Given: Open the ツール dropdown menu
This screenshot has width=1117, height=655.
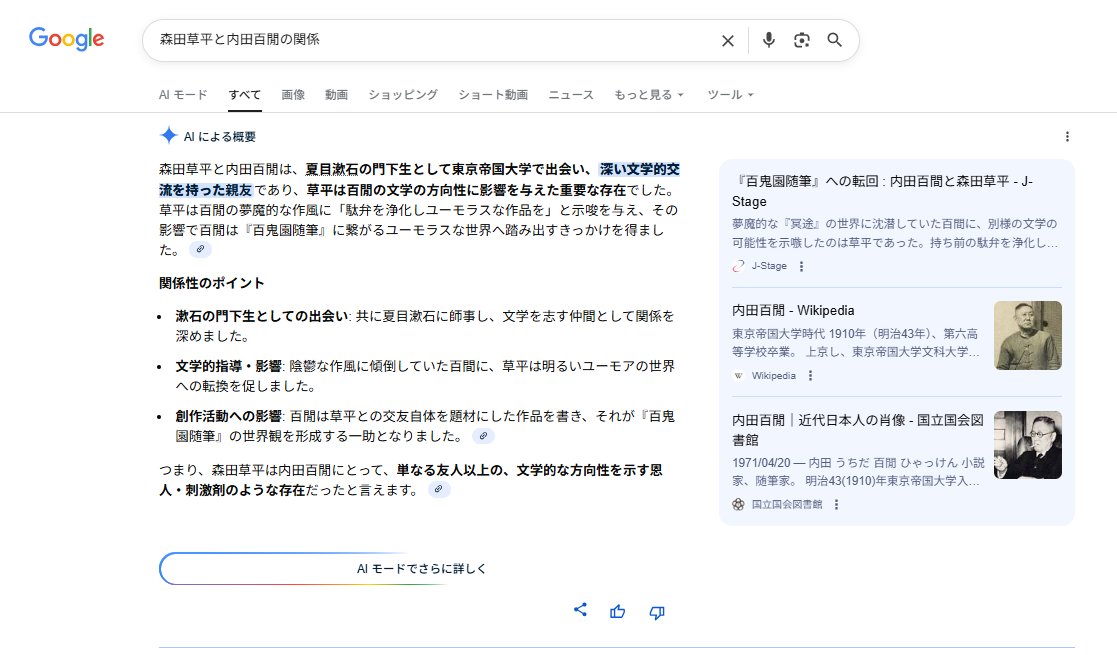Looking at the screenshot, I should [x=730, y=95].
